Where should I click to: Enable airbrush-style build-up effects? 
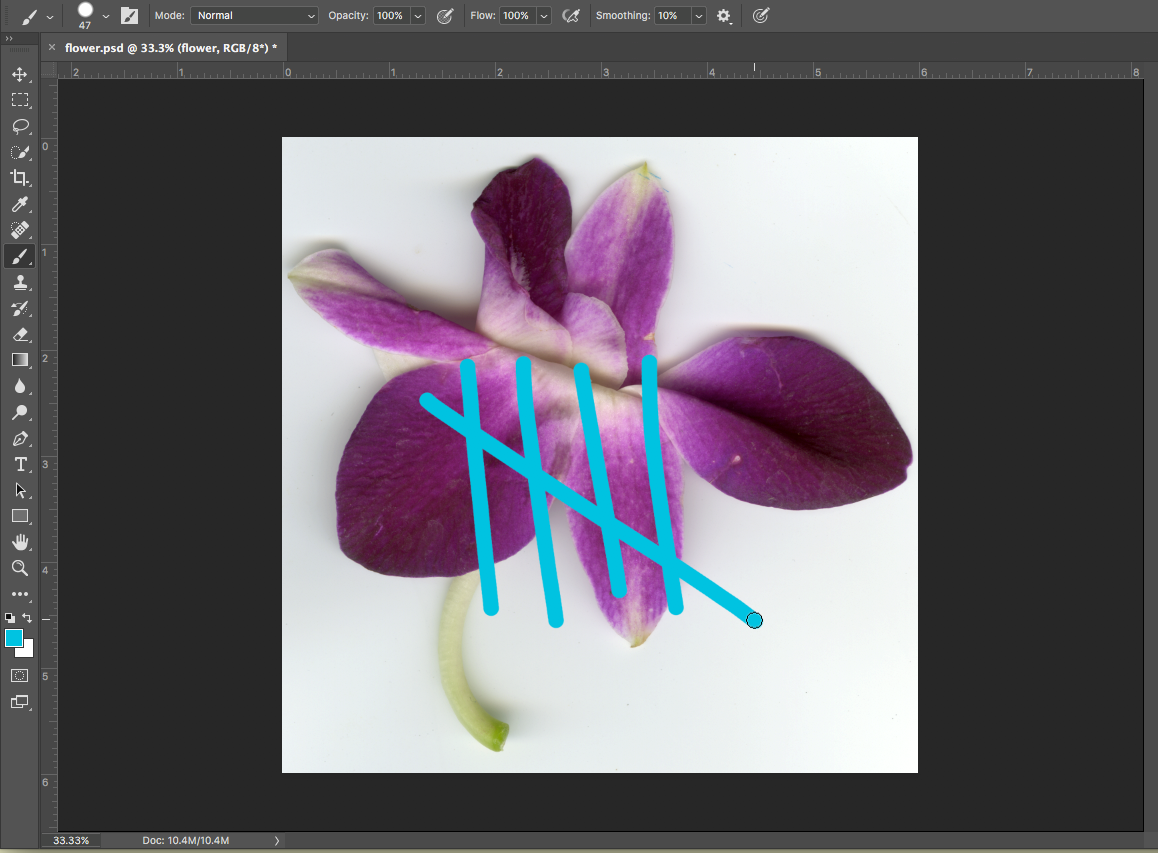point(571,16)
